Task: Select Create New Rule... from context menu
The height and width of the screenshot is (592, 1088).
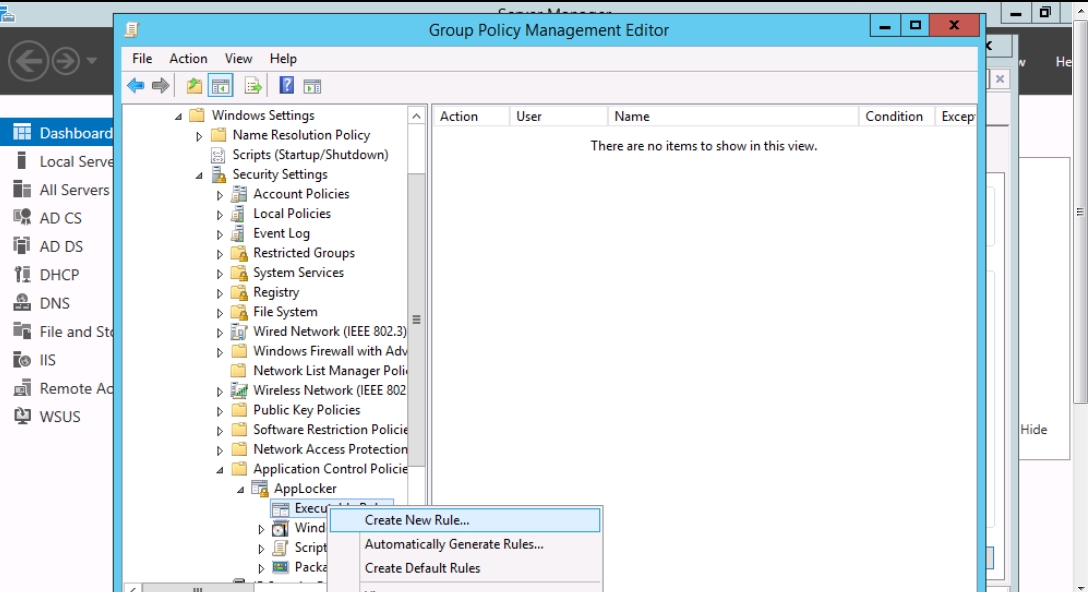Action: [417, 520]
